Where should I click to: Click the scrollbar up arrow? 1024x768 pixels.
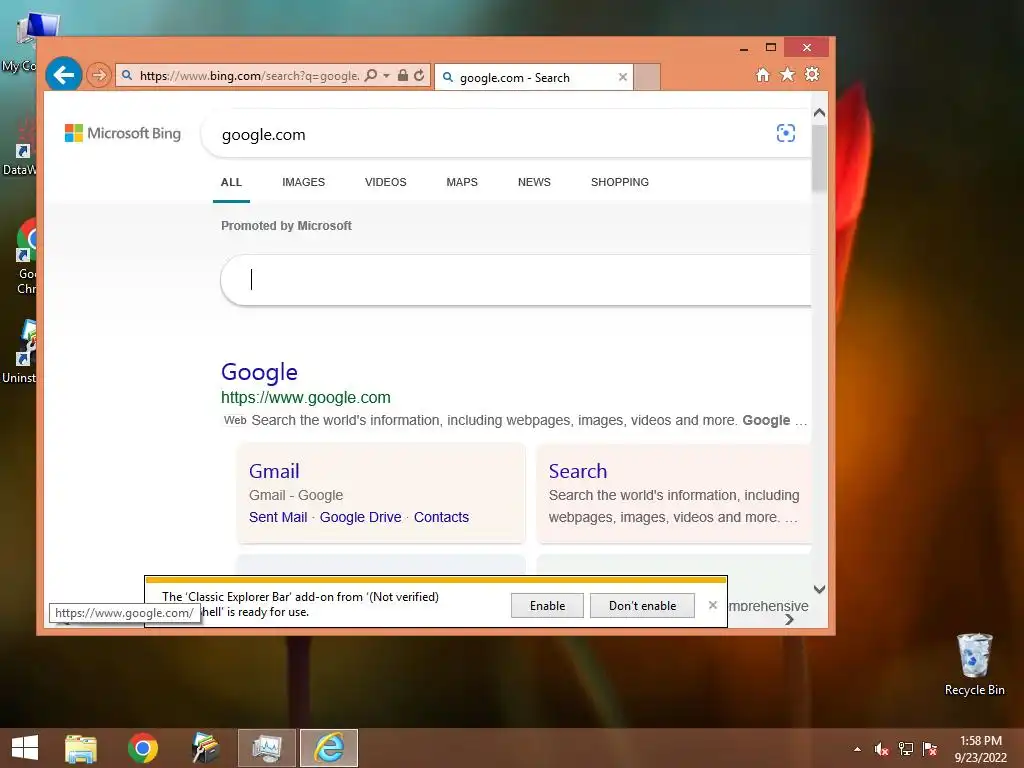tap(820, 112)
